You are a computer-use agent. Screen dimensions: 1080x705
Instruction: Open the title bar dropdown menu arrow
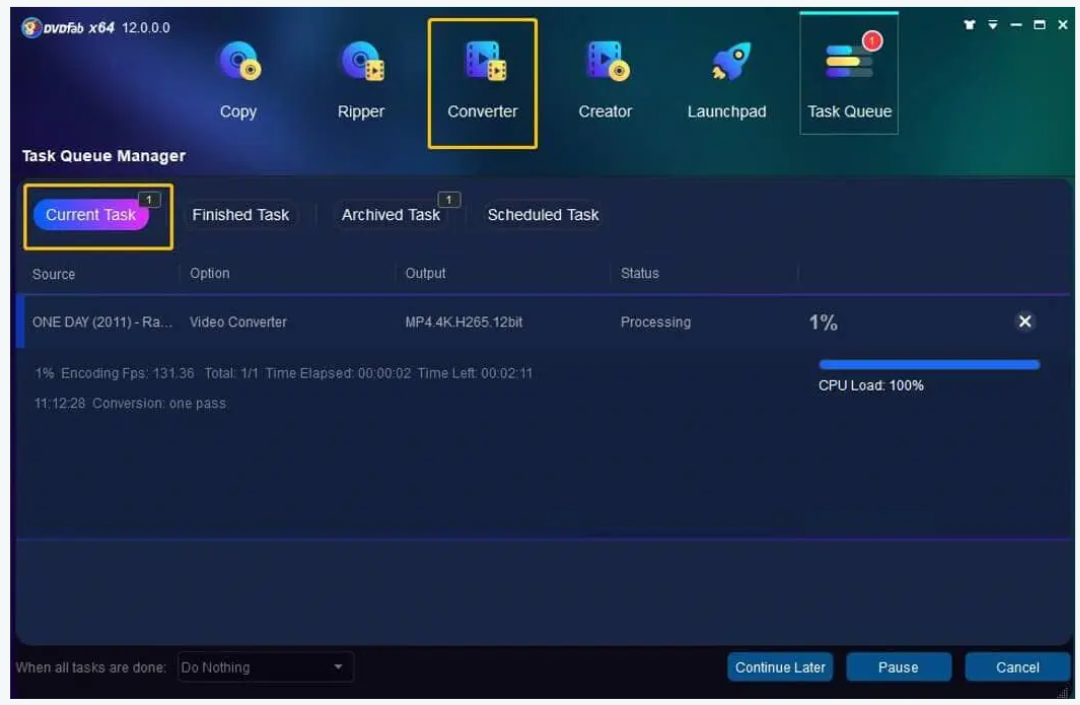coord(993,26)
